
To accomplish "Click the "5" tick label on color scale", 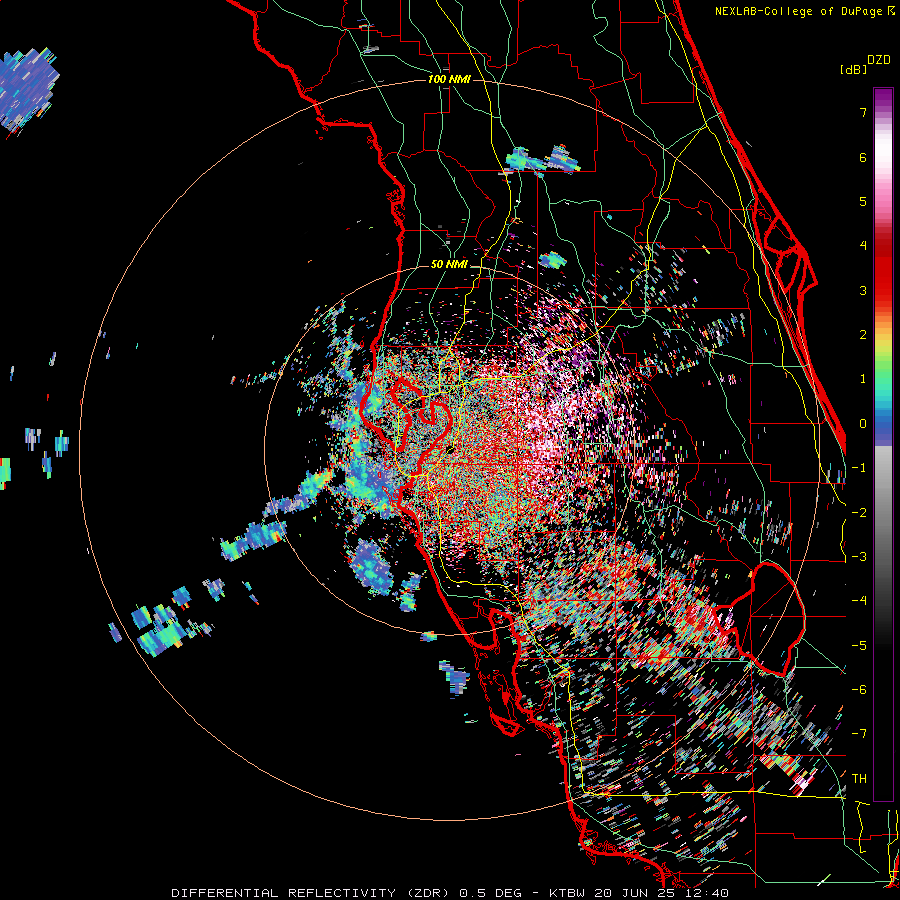I will tap(863, 201).
